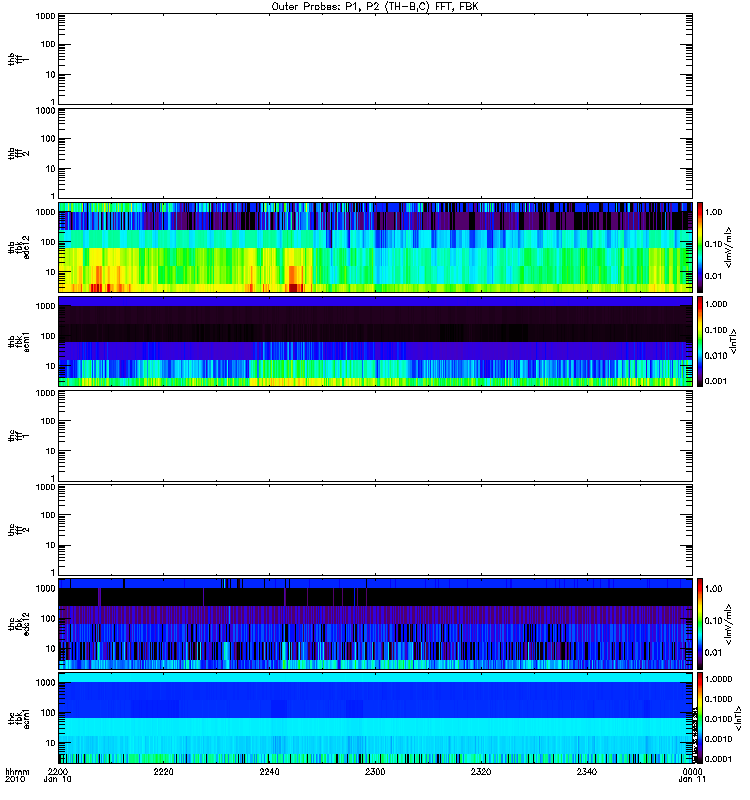Click the 'thc fff 2' axis label
The image size is (750, 800).
pyautogui.click(x=18, y=530)
